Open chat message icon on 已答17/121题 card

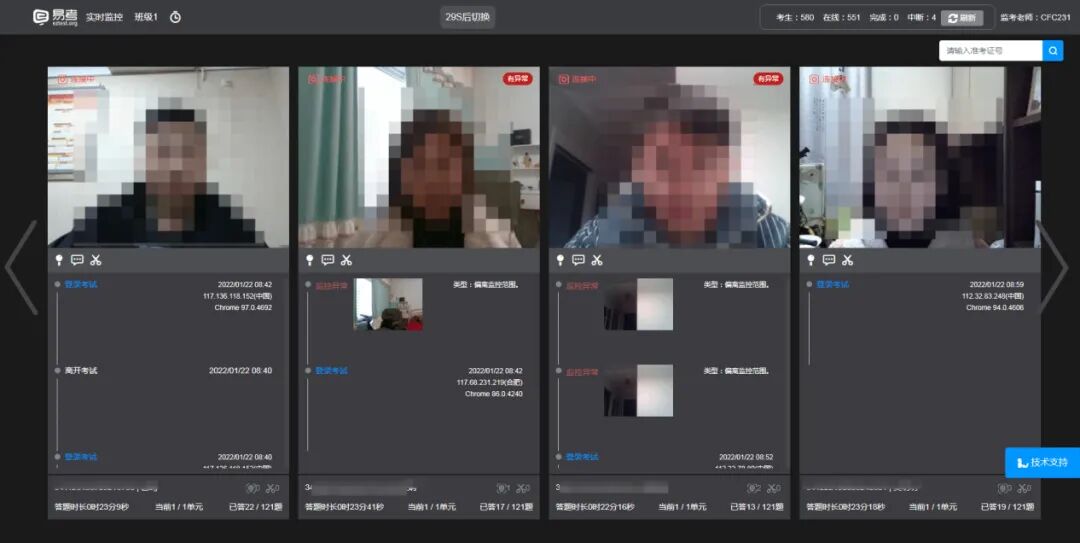click(328, 260)
